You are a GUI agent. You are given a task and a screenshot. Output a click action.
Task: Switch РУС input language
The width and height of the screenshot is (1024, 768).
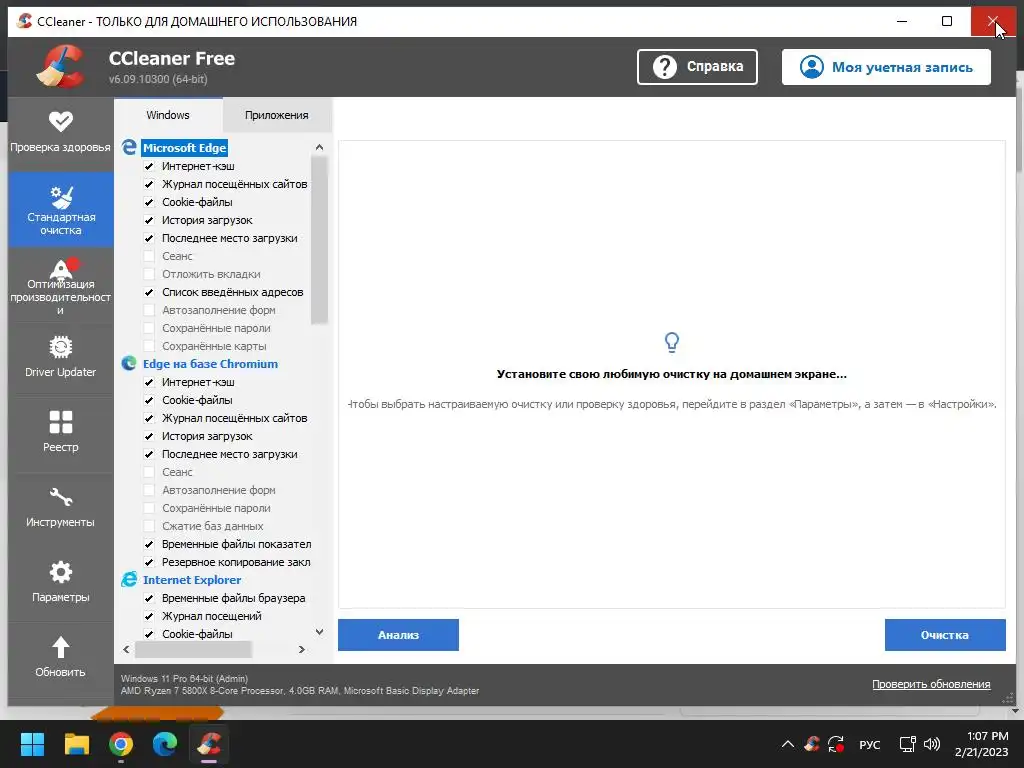point(869,744)
